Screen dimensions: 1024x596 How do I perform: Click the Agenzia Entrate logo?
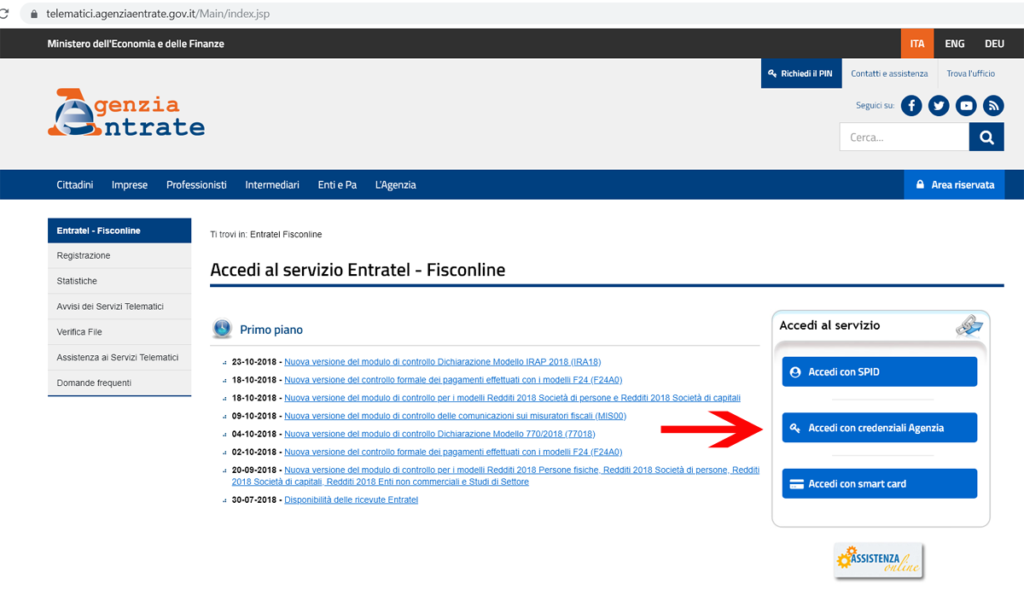pos(126,112)
